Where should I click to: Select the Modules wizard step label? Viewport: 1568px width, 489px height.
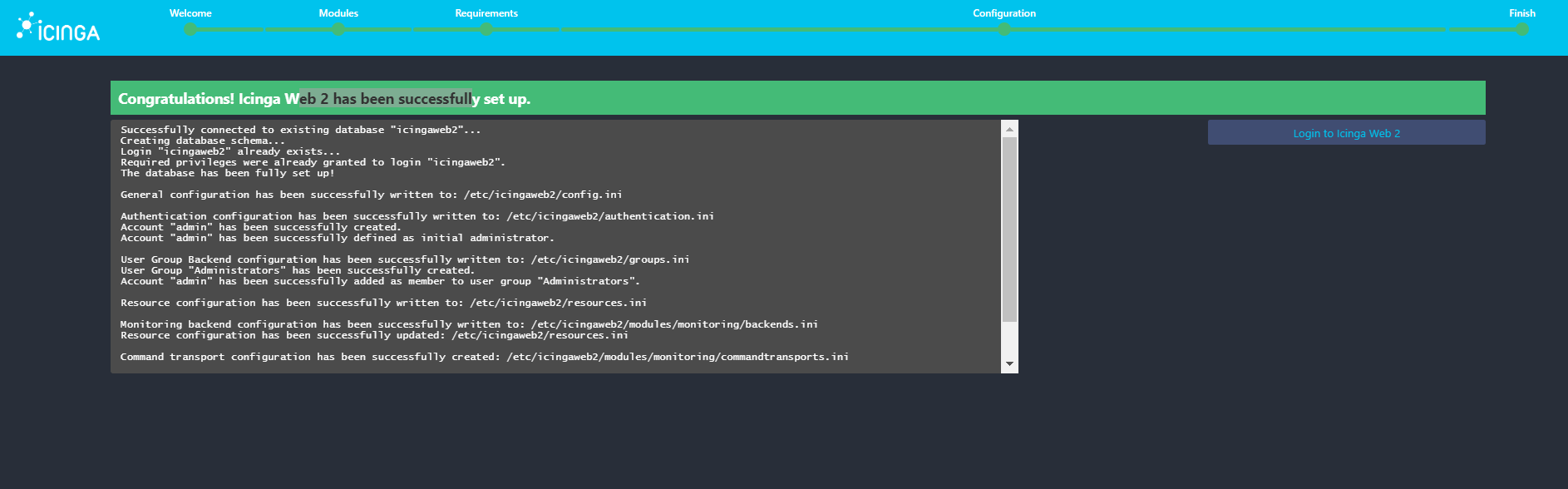click(x=338, y=13)
